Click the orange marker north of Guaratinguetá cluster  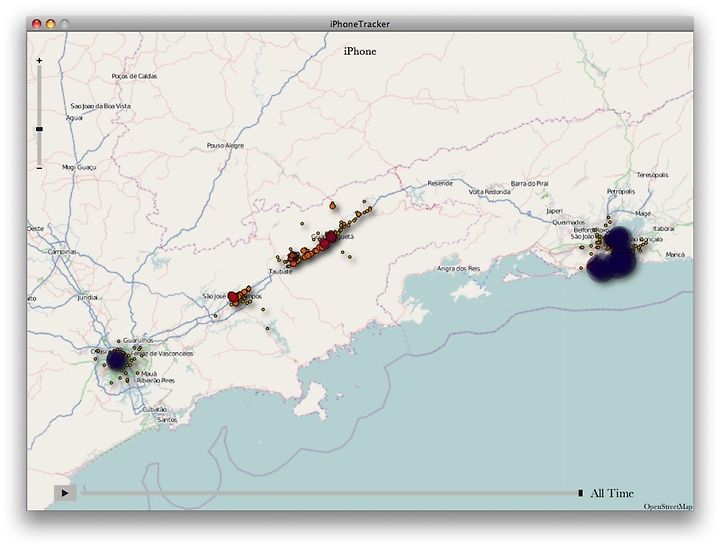pos(332,206)
